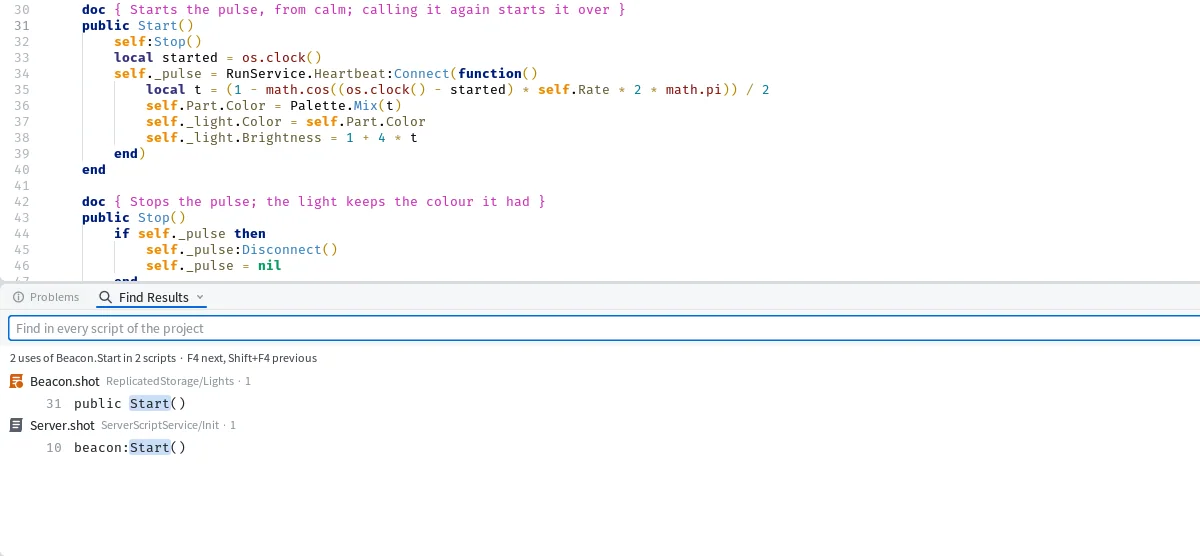The height and width of the screenshot is (556, 1200).
Task: Click 'Palette.Mix(t)' on line 36
Action: 346,105
